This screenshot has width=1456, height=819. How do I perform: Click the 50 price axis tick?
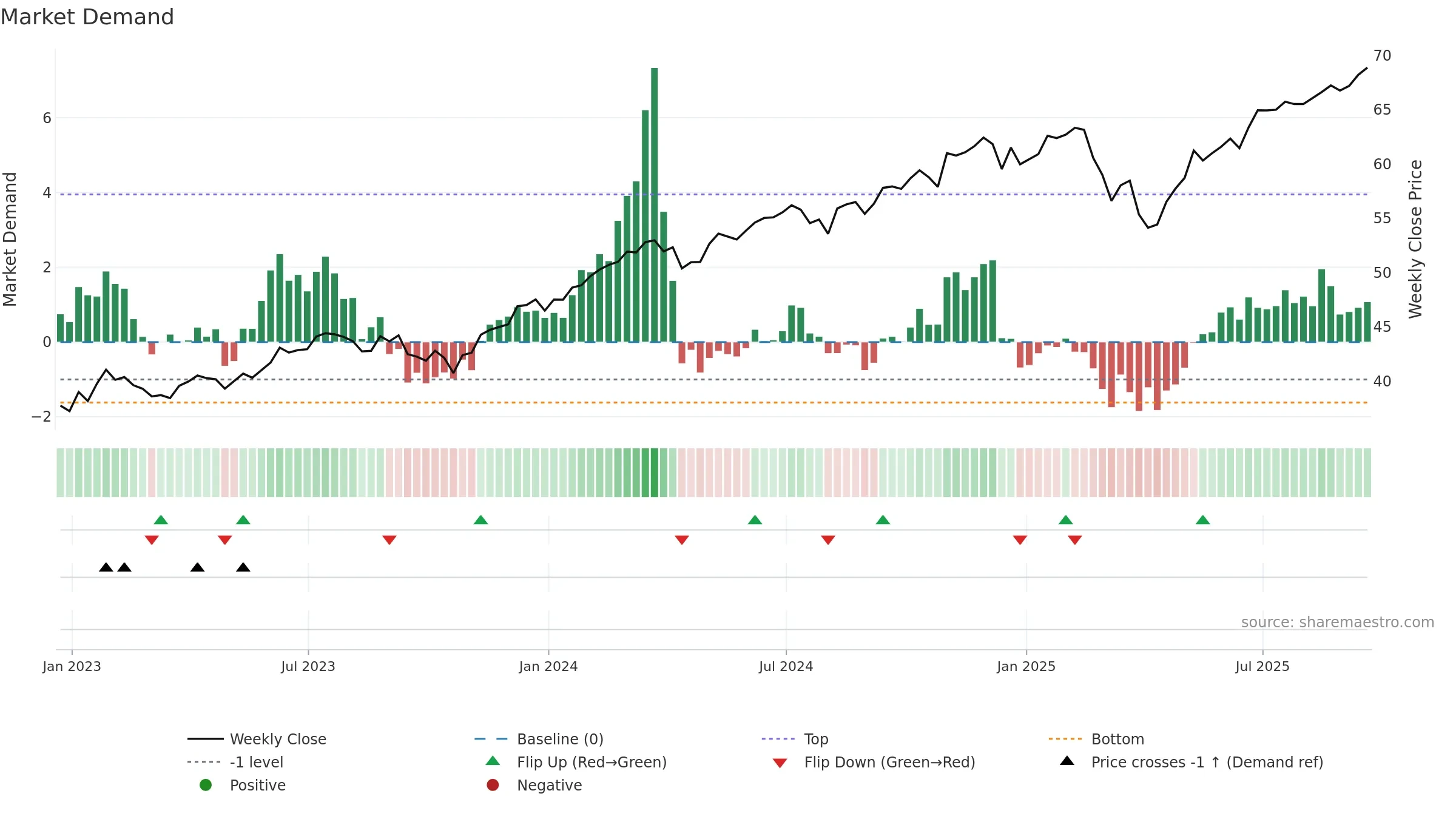(x=1383, y=273)
